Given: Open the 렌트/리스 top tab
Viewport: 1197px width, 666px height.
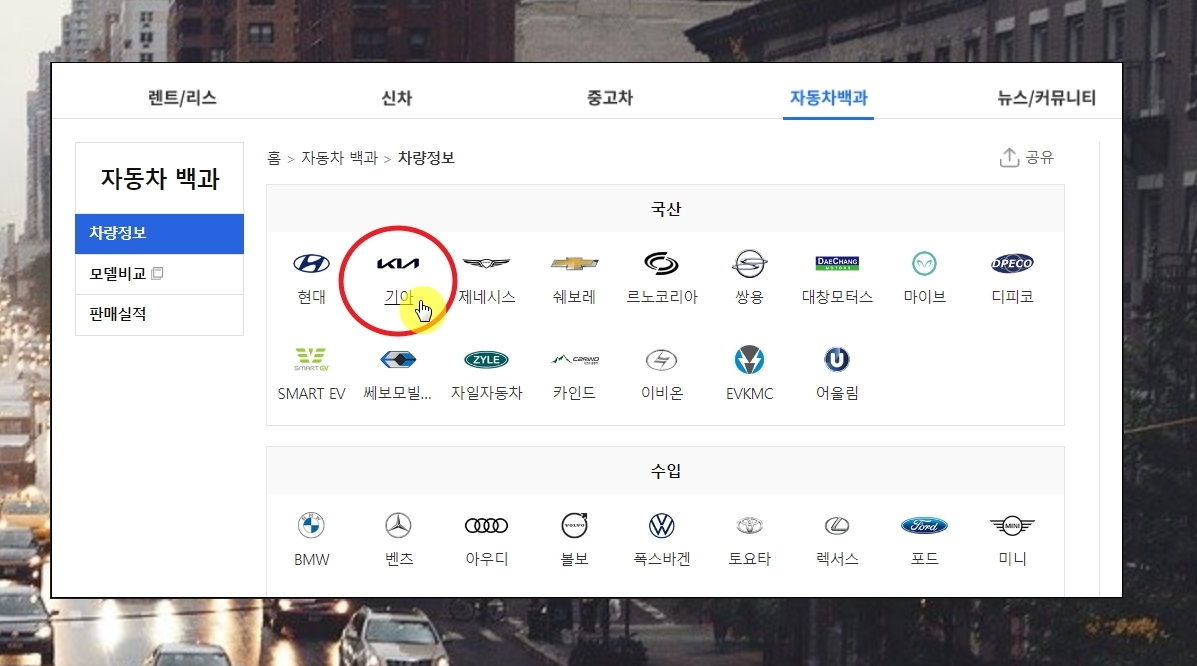Looking at the screenshot, I should coord(182,98).
